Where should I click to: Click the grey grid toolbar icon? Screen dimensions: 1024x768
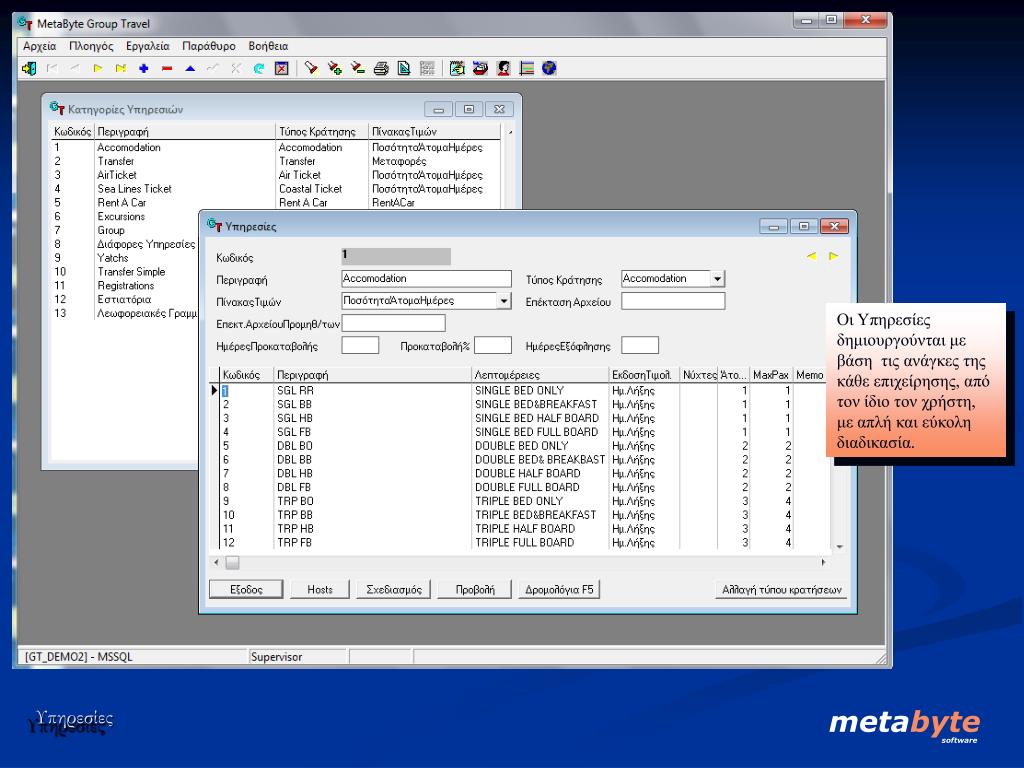click(427, 68)
